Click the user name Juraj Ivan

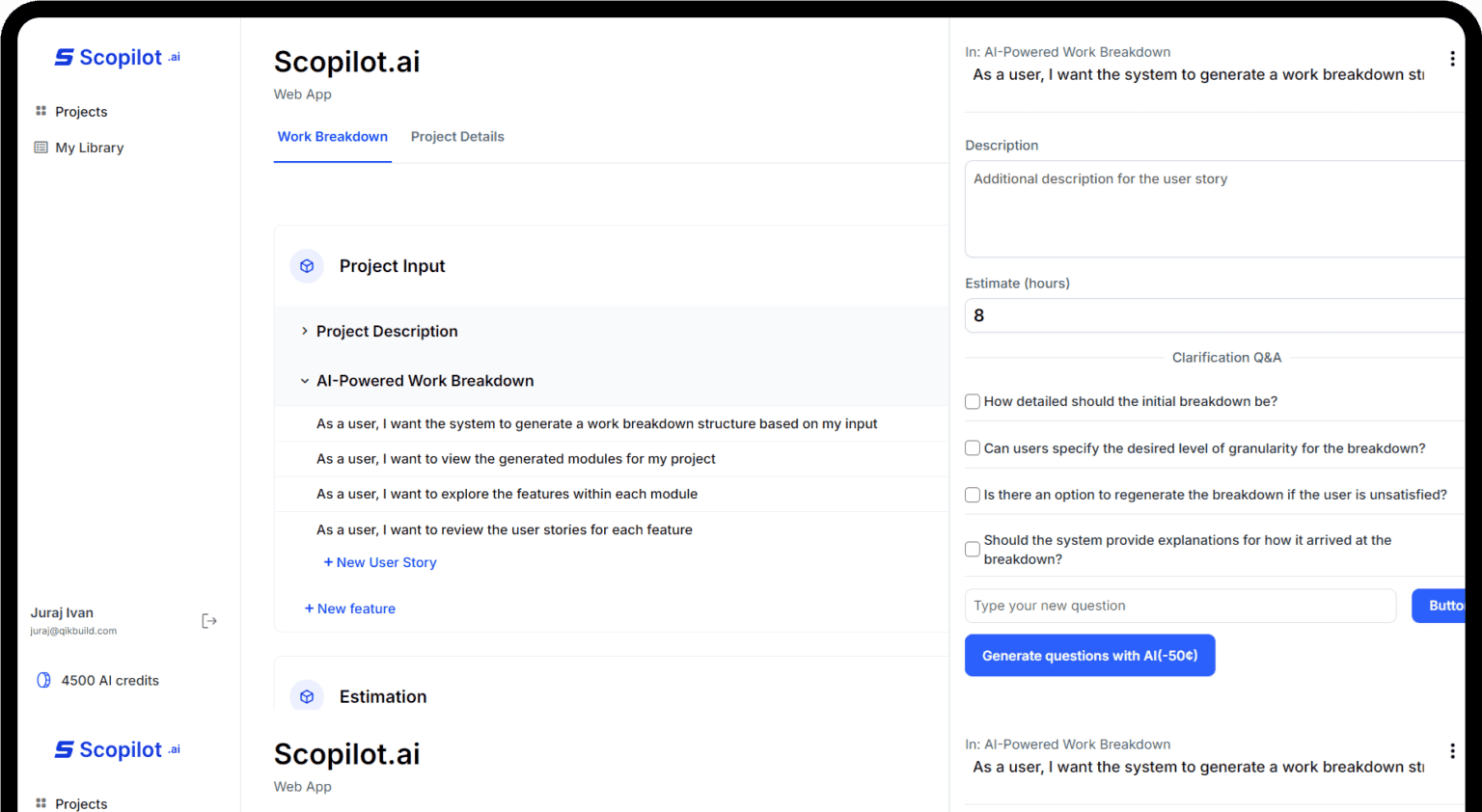(62, 613)
